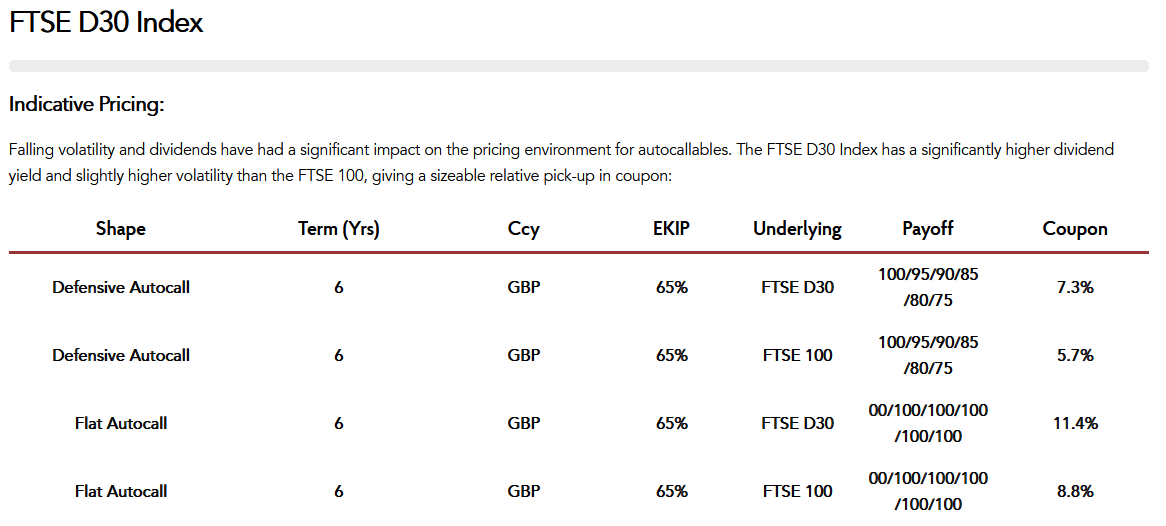This screenshot has width=1166, height=526.
Task: Click the gray horizontal bar under the title
Action: [x=578, y=66]
